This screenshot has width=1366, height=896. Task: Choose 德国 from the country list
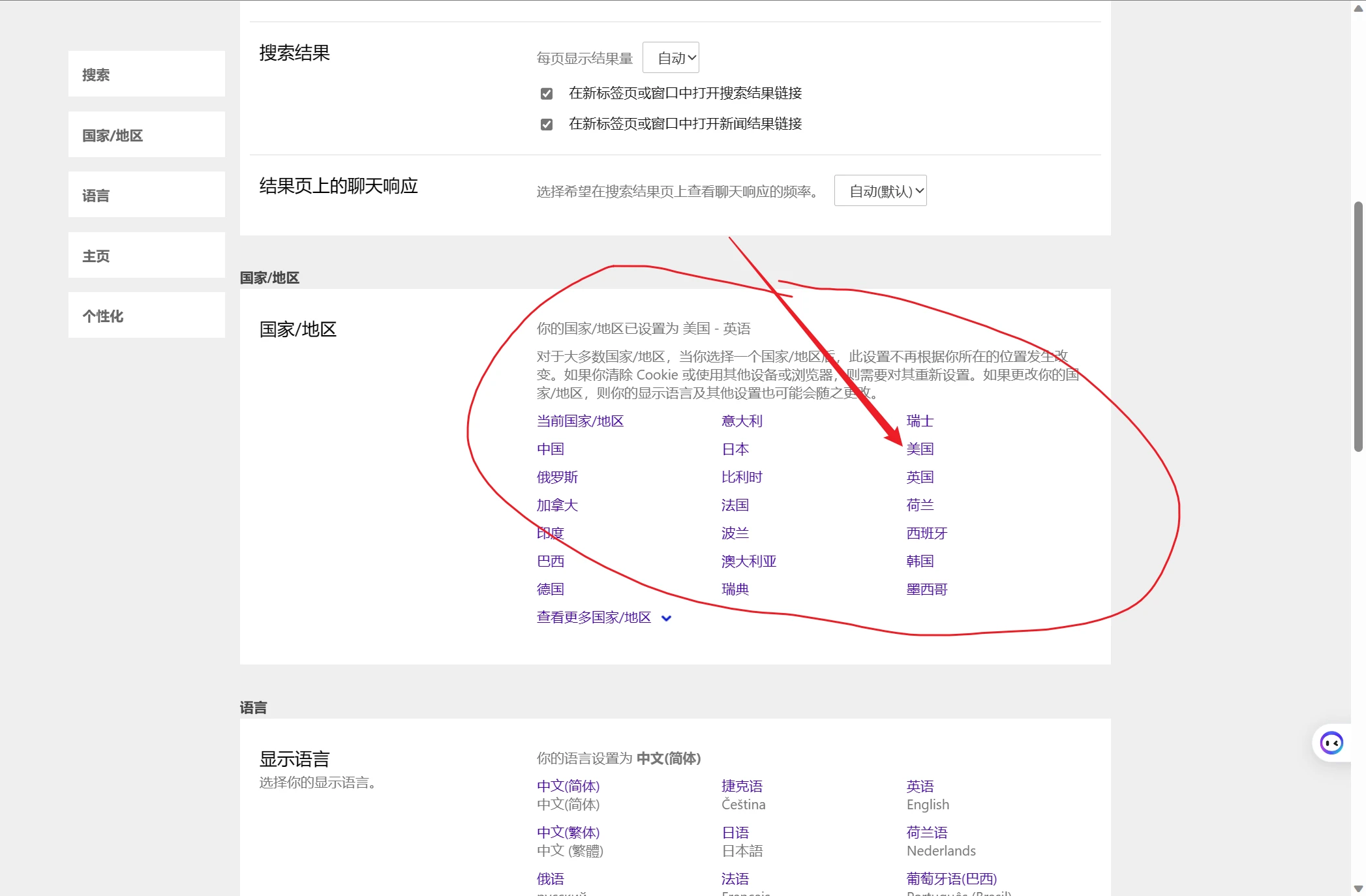pos(551,590)
